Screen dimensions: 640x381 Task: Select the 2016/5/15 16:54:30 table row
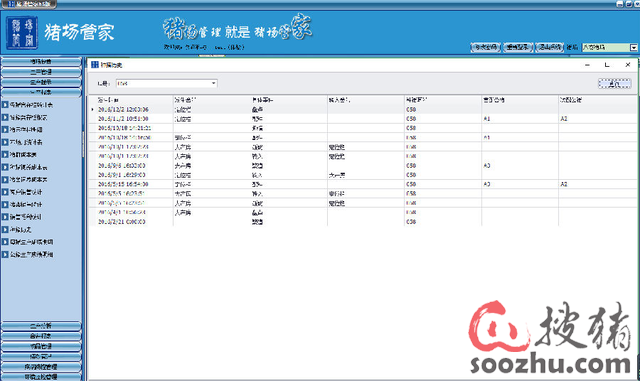point(363,185)
